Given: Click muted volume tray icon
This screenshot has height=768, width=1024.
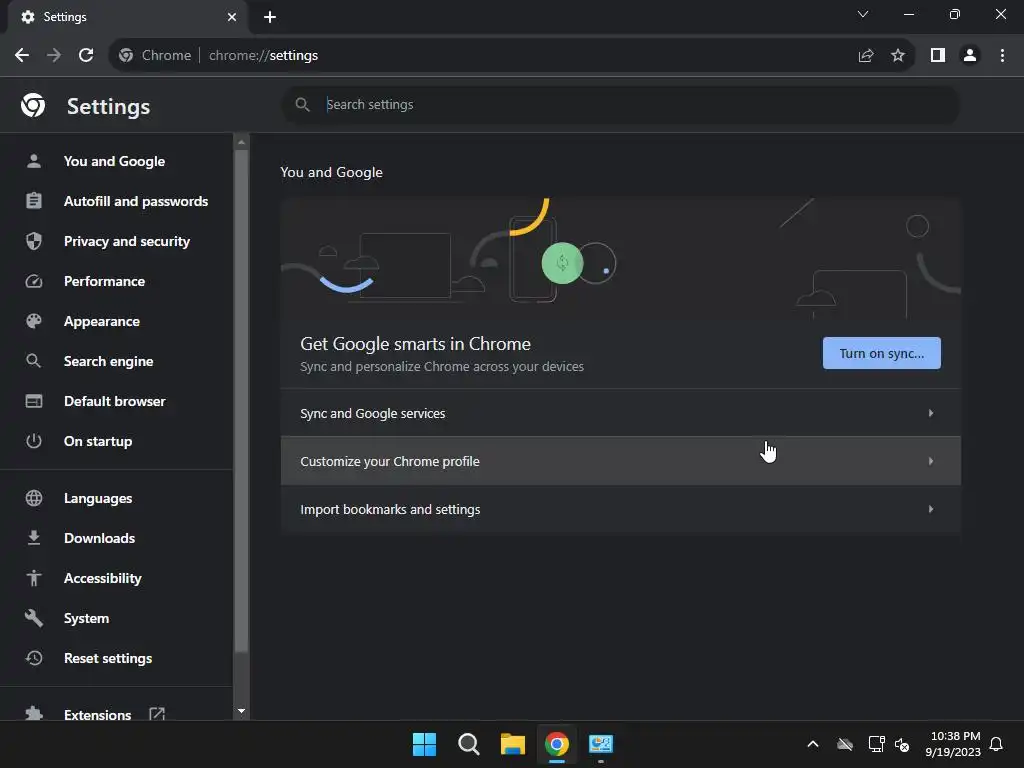Looking at the screenshot, I should coord(902,744).
